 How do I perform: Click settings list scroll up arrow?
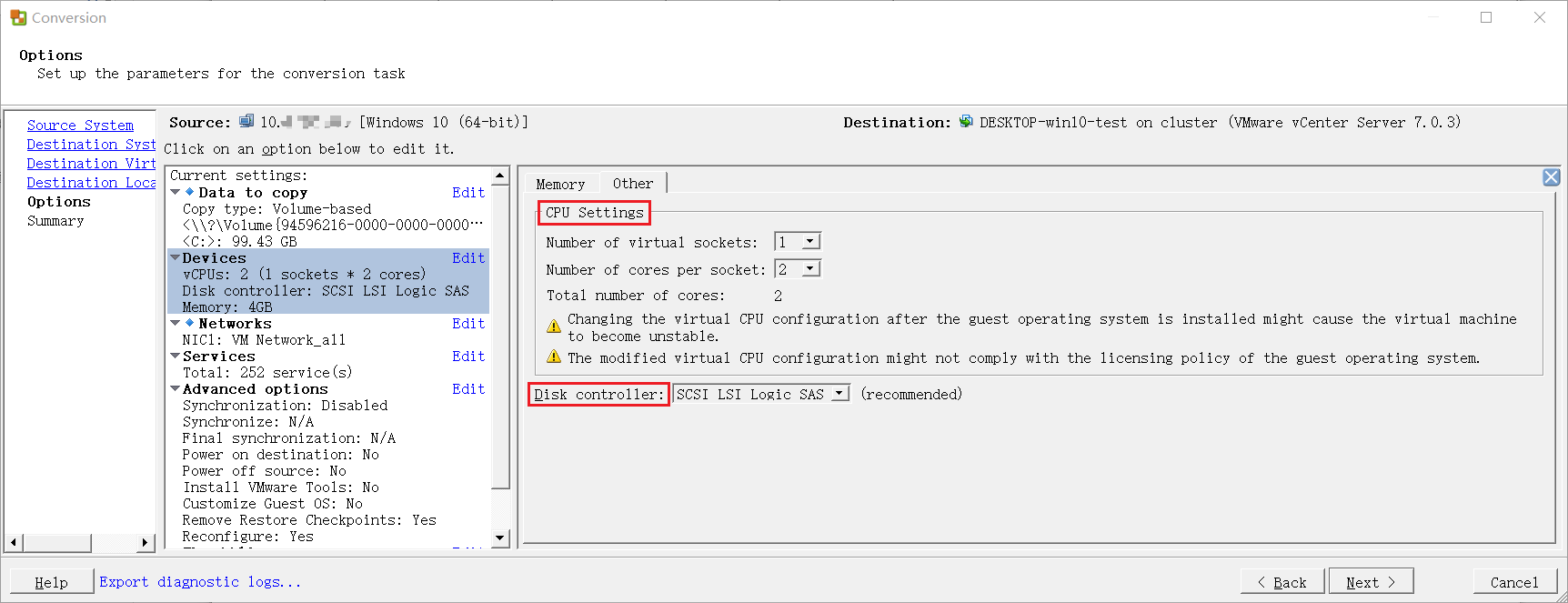point(499,176)
